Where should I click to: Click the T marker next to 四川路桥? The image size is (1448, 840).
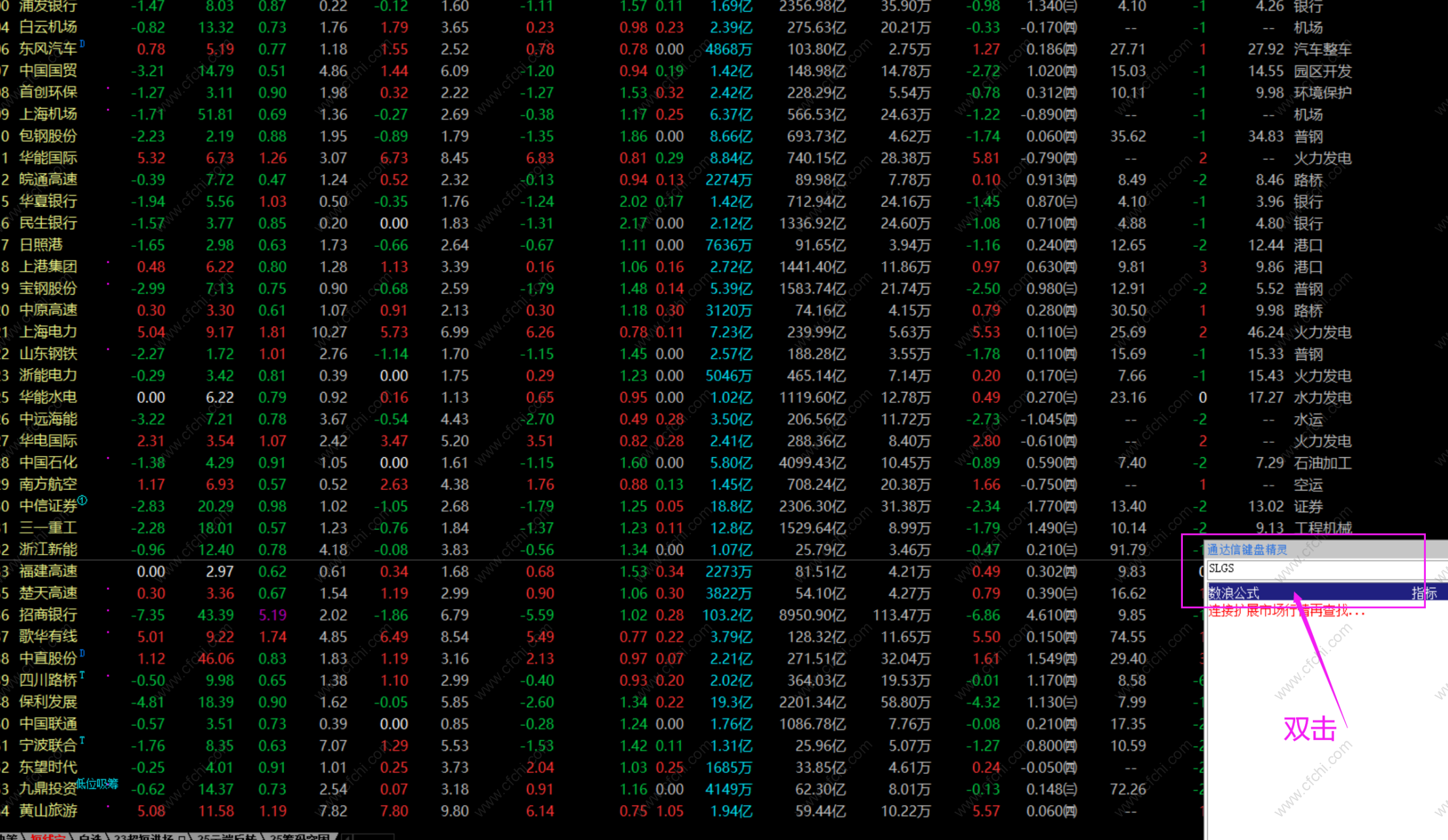pos(82,675)
